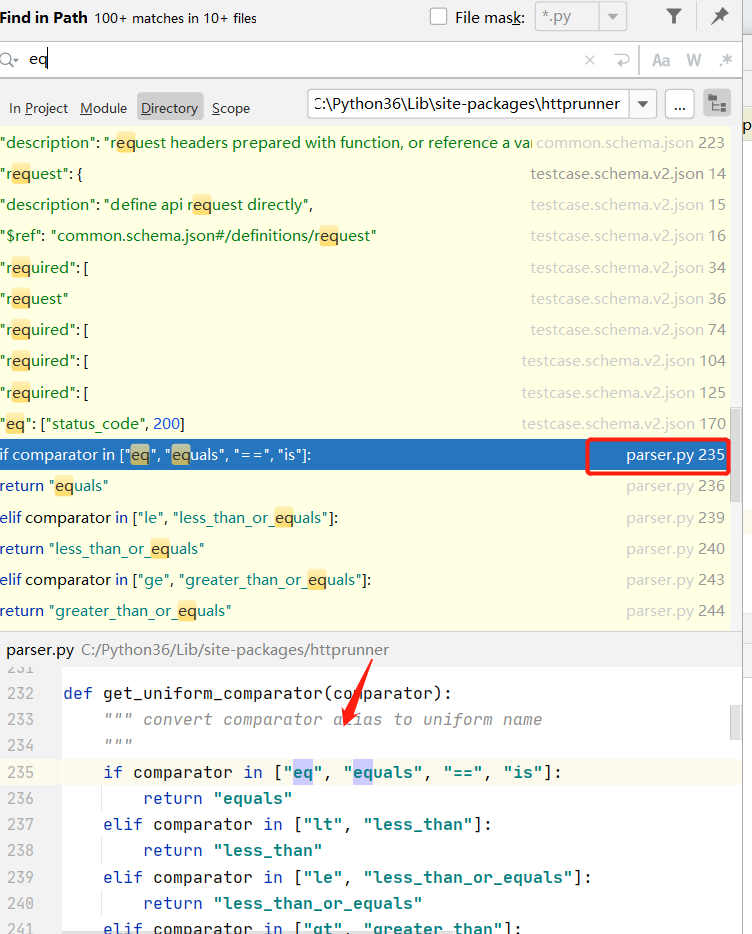752x934 pixels.
Task: Click the highlighted "eq" in preview line 235
Action: tap(303, 772)
